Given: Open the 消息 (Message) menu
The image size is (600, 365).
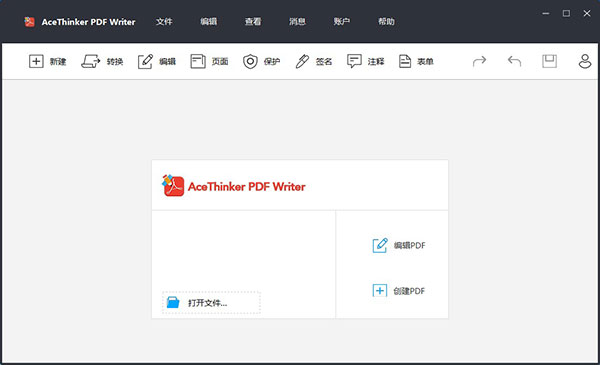Looking at the screenshot, I should [x=297, y=22].
